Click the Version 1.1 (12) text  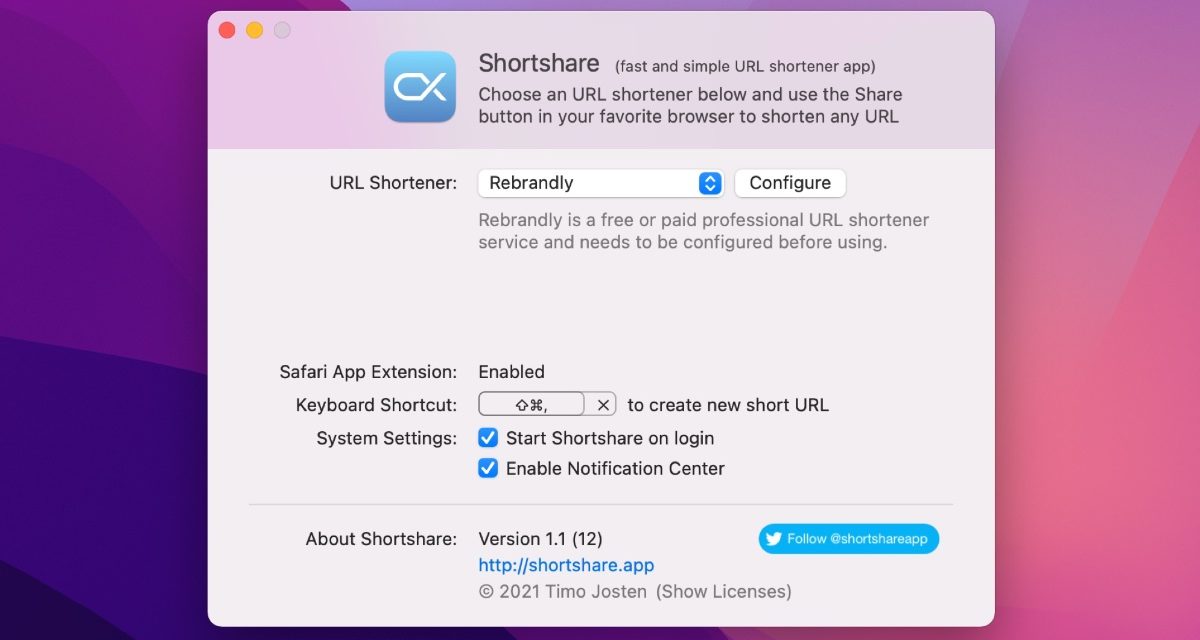click(x=540, y=539)
